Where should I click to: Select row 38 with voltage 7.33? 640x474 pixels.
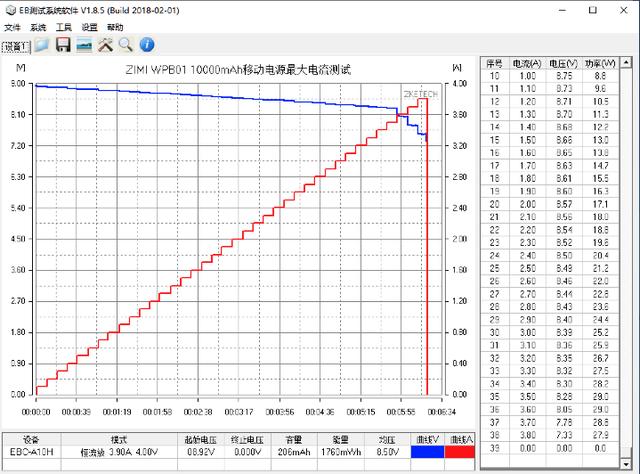click(x=550, y=435)
